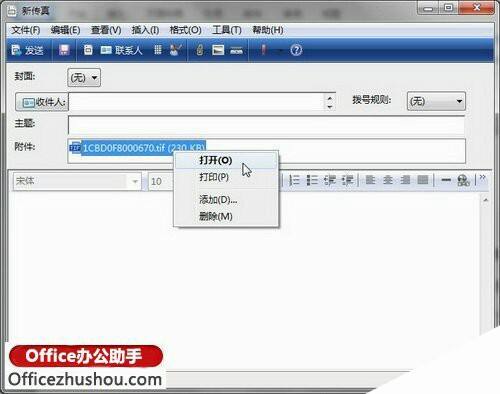500x394 pixels.
Task: Choose 添加(D)... from the context menu
Action: click(x=226, y=200)
